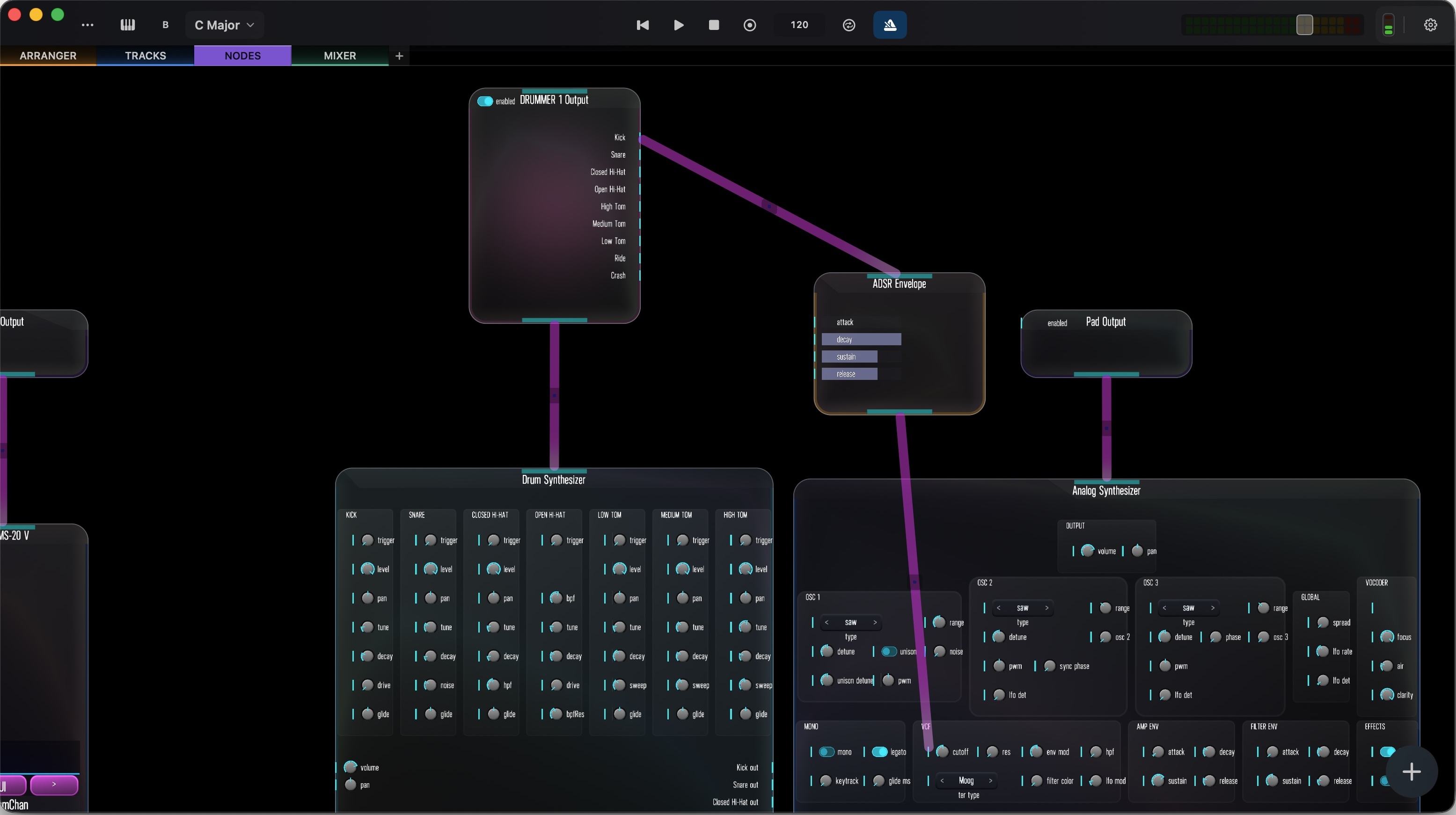The image size is (1456, 815).
Task: Add a new tab with plus
Action: (399, 55)
